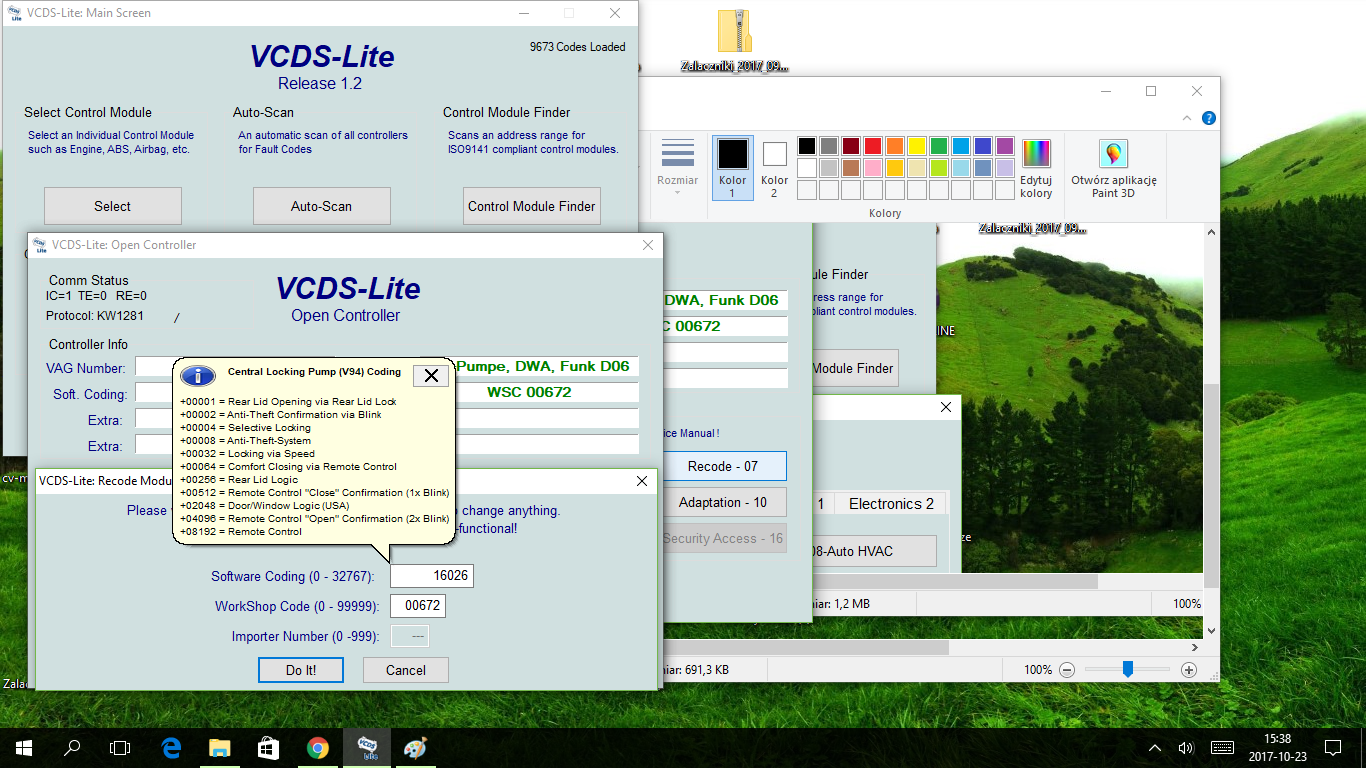Pick the brown swatch in Paint palette

pos(851,168)
